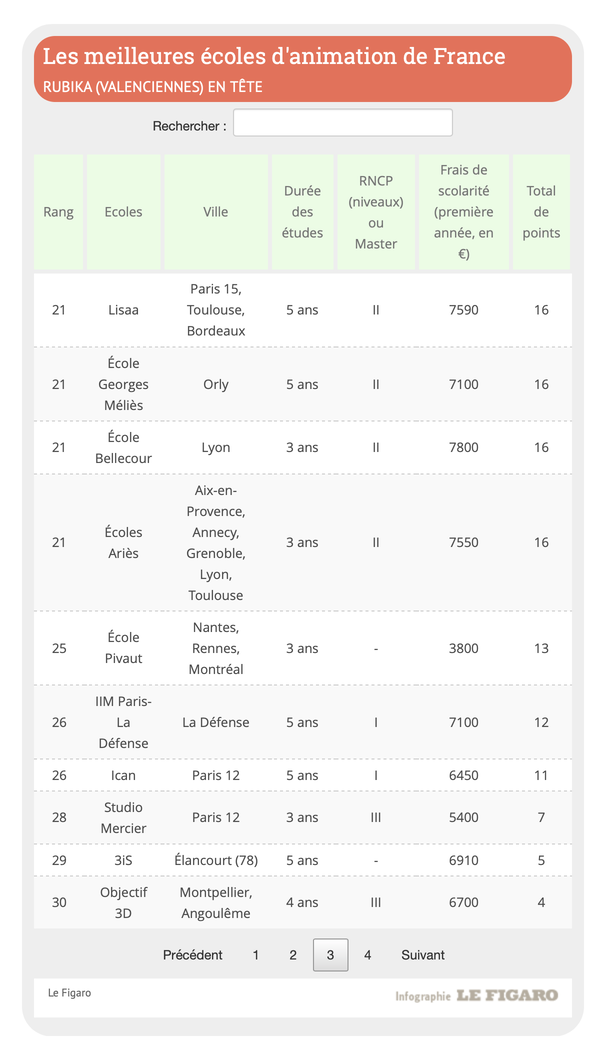Screen dimensions: 600x1055
Task: Open pagination page 1
Action: (256, 955)
